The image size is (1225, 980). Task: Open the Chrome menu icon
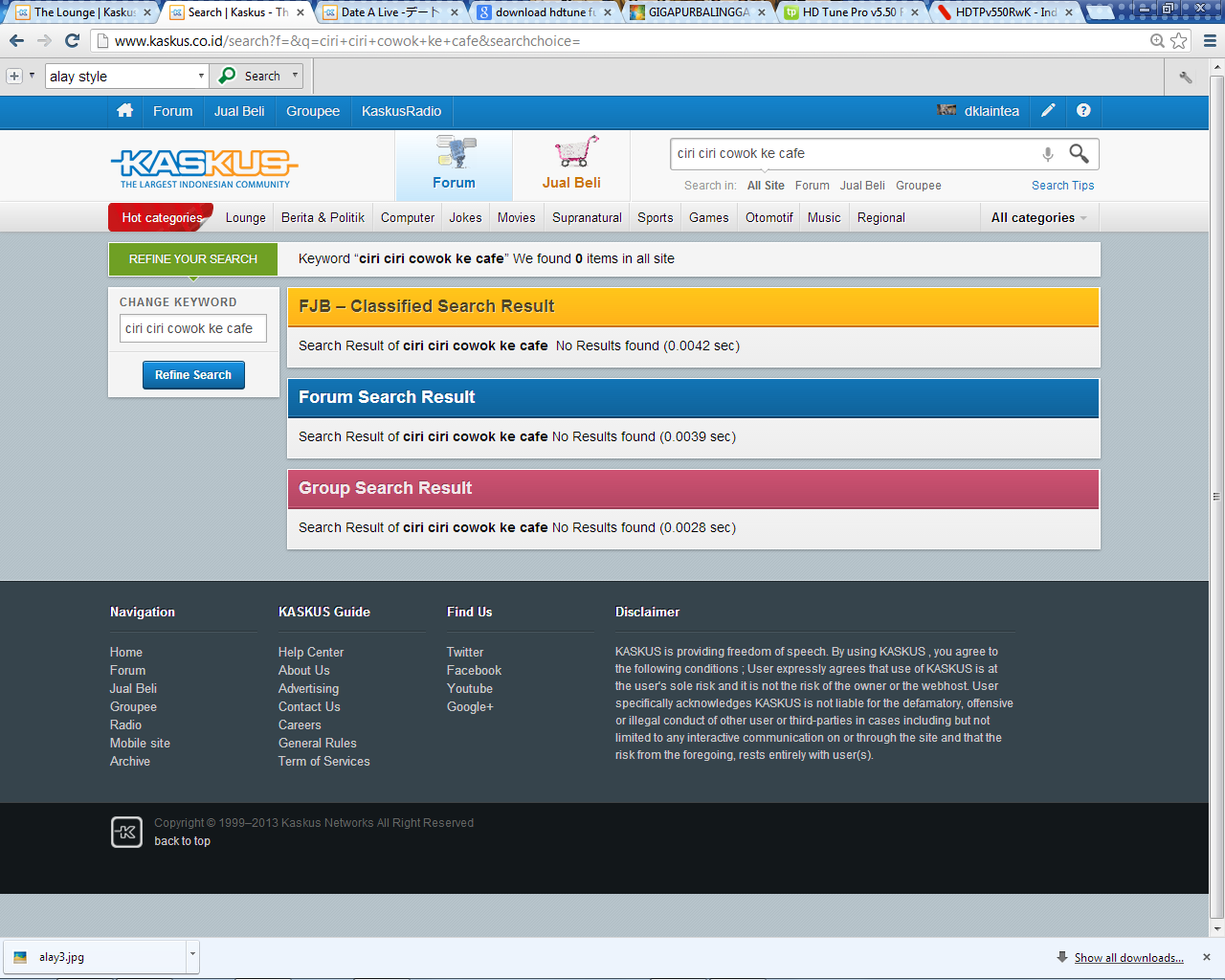click(1210, 41)
